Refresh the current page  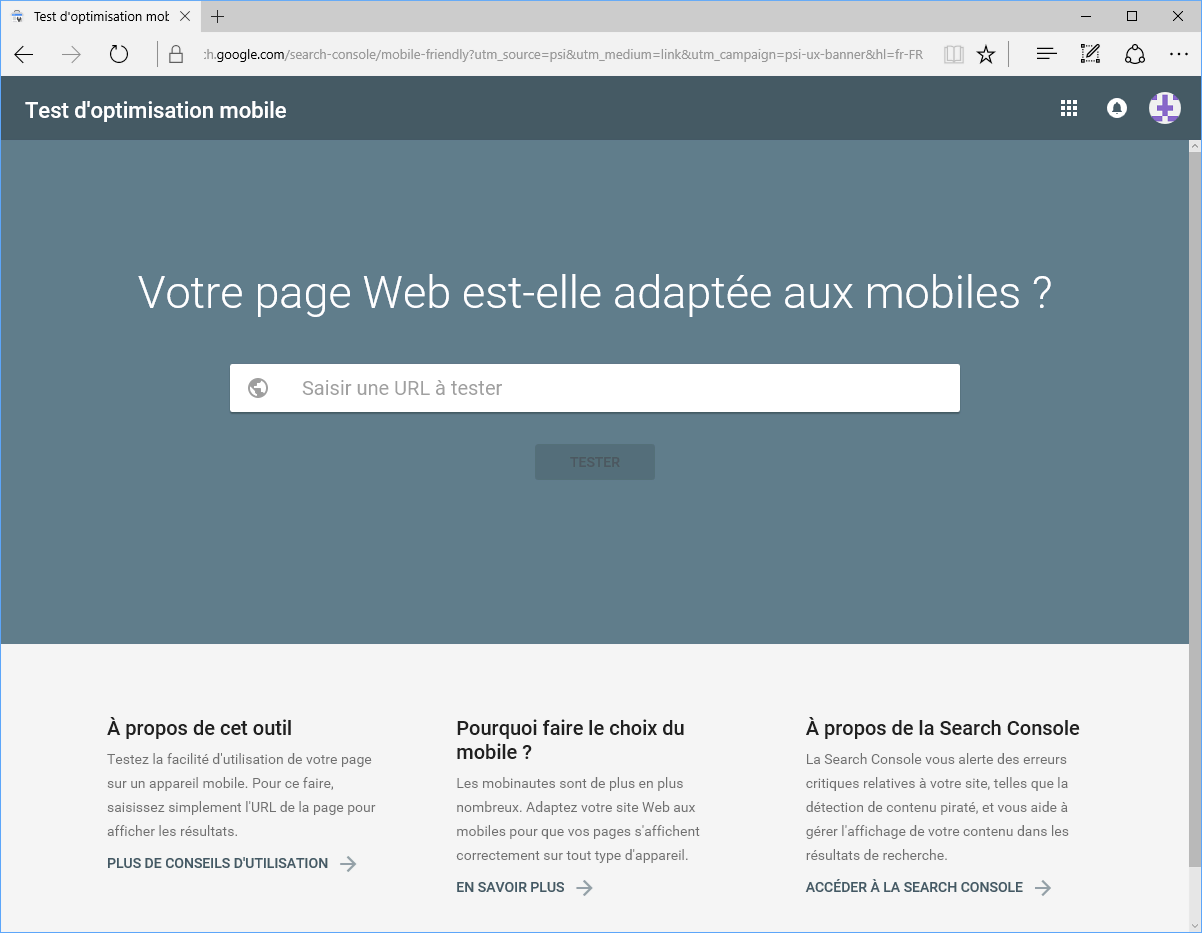pos(119,54)
